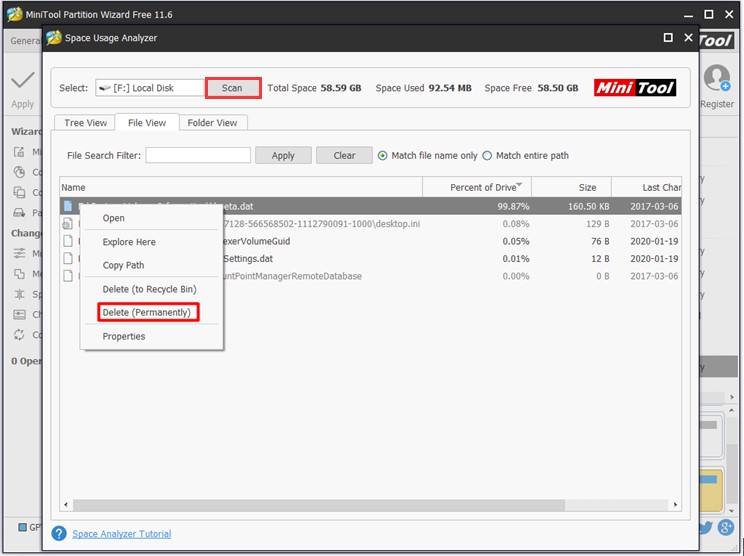The image size is (744, 556).
Task: Click the first Change sidebar icon (move/resize sliders)
Action: point(19,253)
